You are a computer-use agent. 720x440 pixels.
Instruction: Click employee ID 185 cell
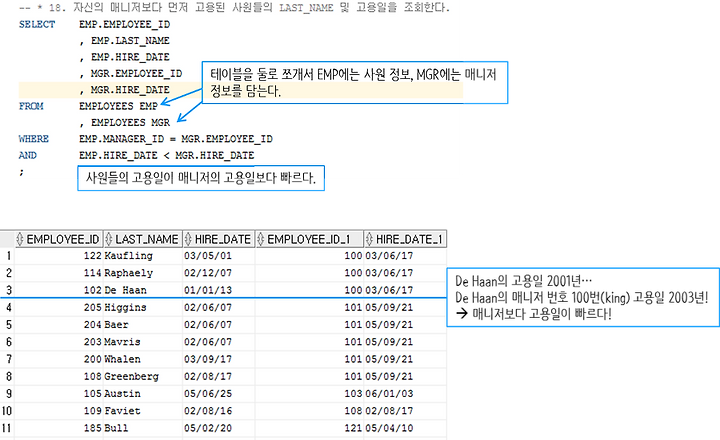coord(58,428)
